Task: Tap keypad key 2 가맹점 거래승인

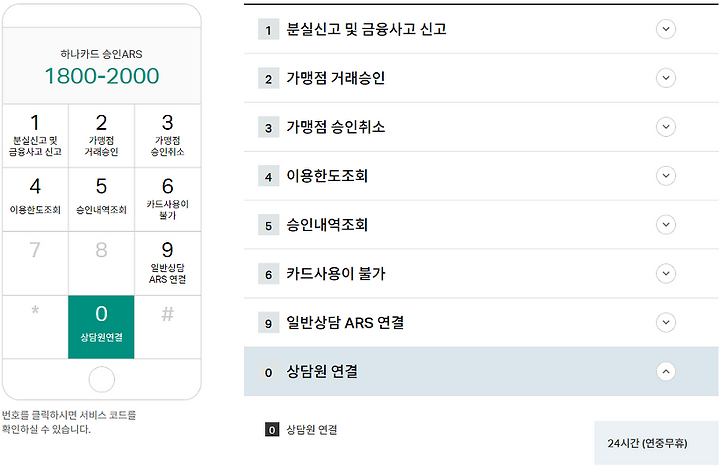Action: click(101, 135)
